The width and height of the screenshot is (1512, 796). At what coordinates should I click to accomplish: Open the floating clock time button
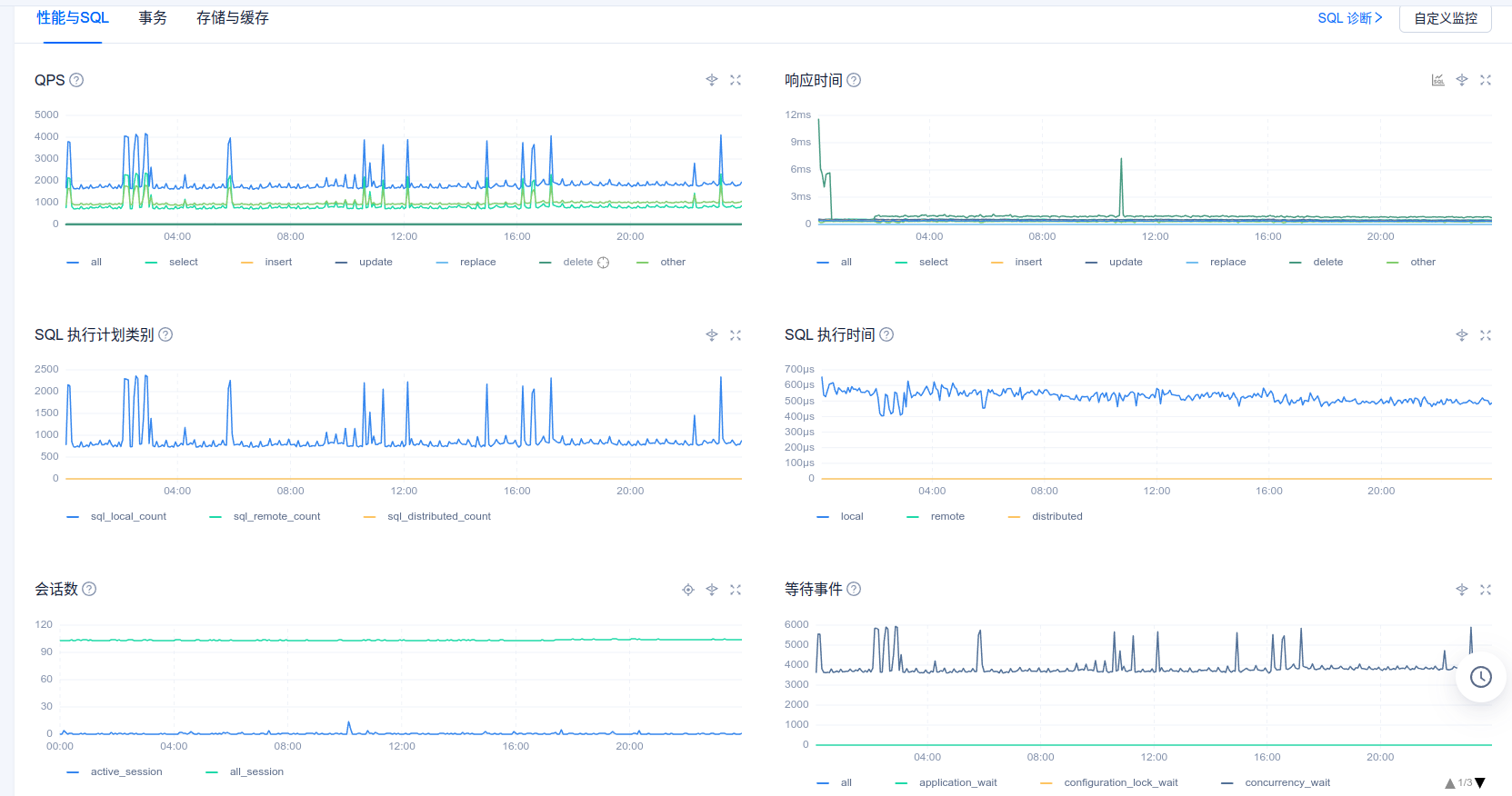point(1481,677)
